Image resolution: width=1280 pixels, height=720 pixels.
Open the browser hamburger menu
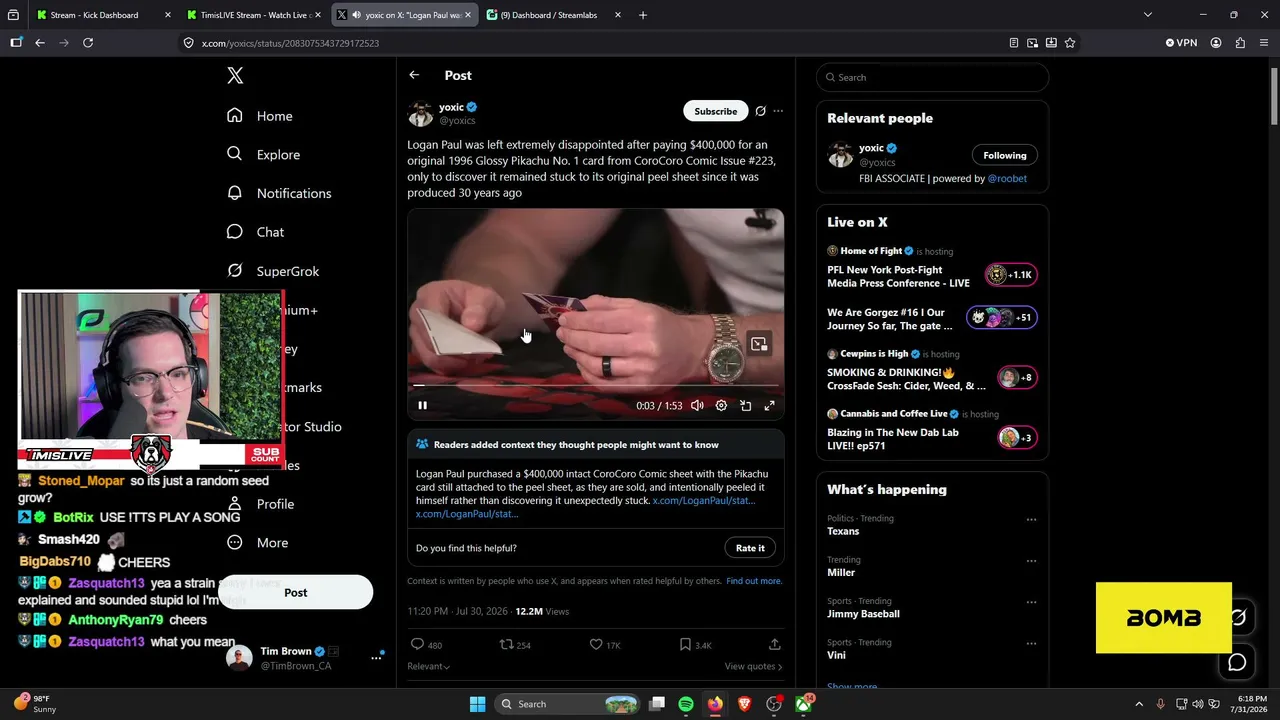(1264, 43)
